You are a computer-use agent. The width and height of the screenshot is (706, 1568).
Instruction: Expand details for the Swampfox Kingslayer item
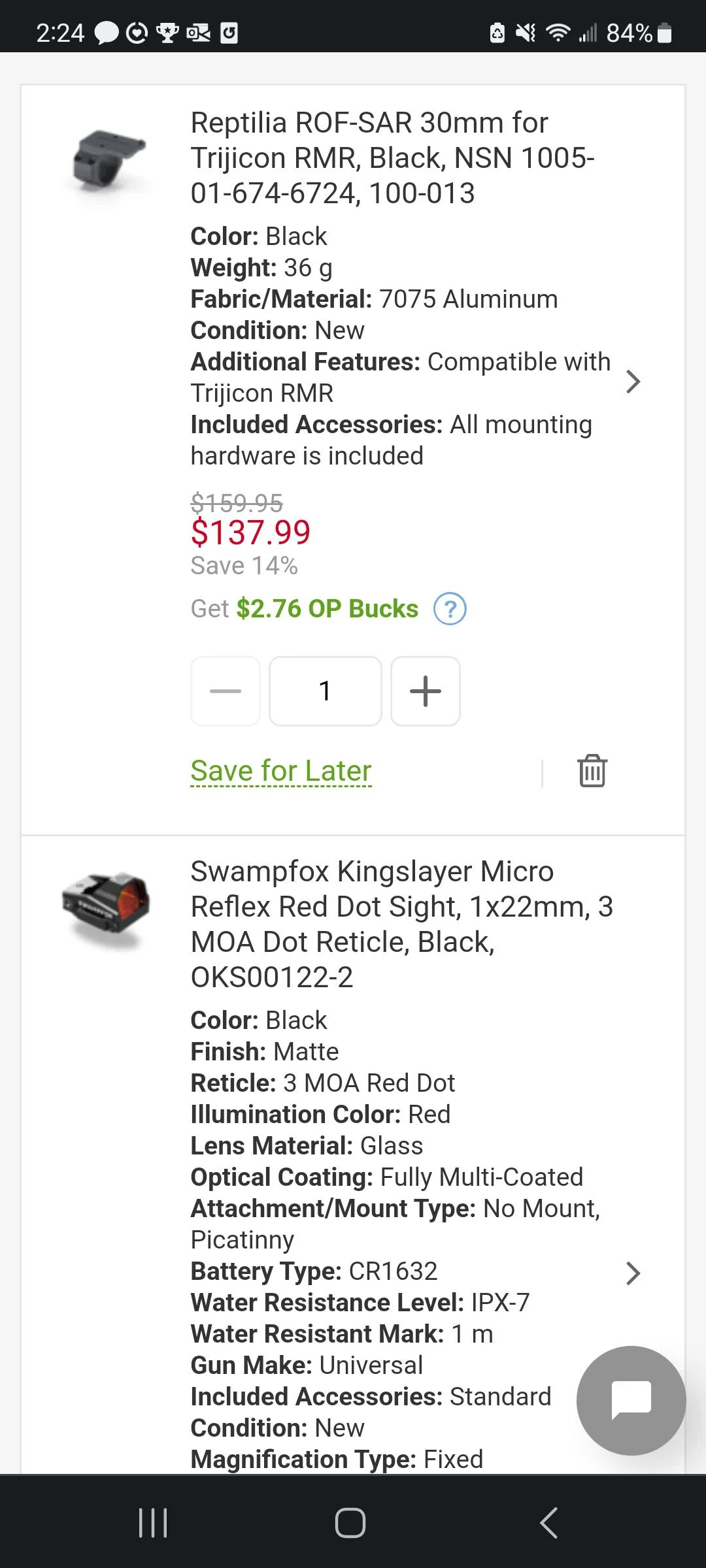click(x=632, y=1273)
